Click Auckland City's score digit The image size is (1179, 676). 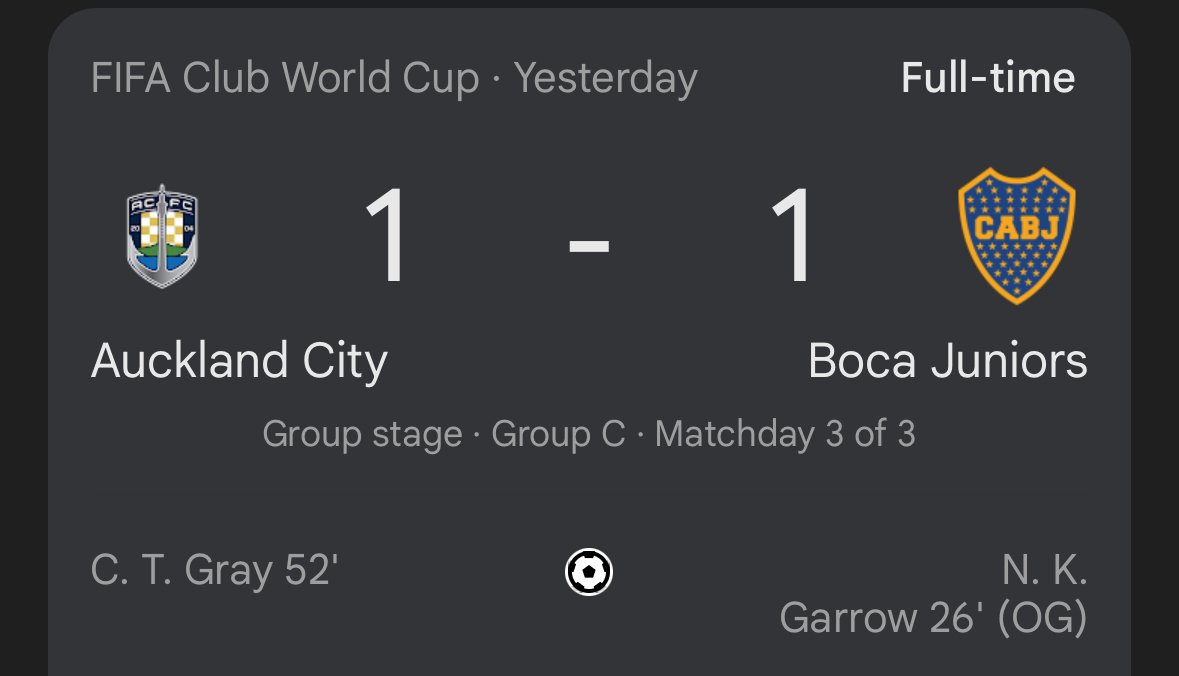click(x=388, y=235)
